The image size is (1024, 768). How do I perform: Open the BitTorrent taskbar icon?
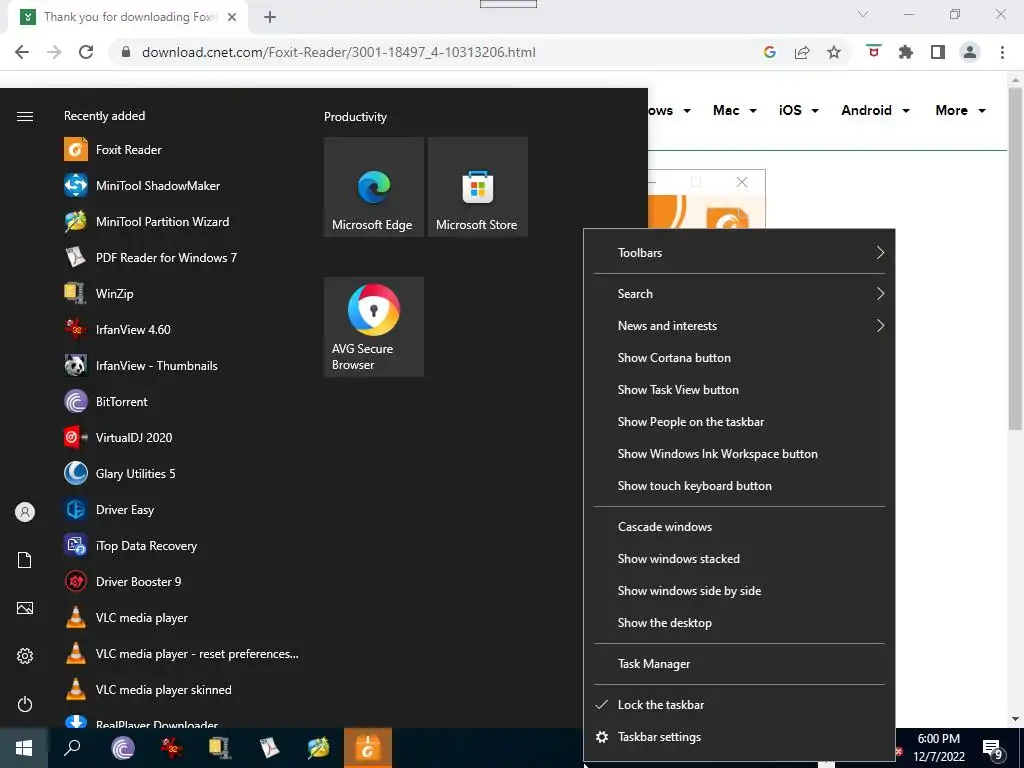click(123, 748)
